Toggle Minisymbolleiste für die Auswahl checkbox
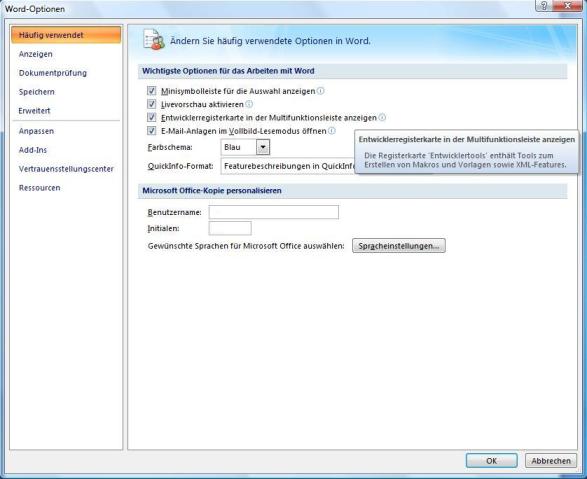The height and width of the screenshot is (479, 587). 152,91
